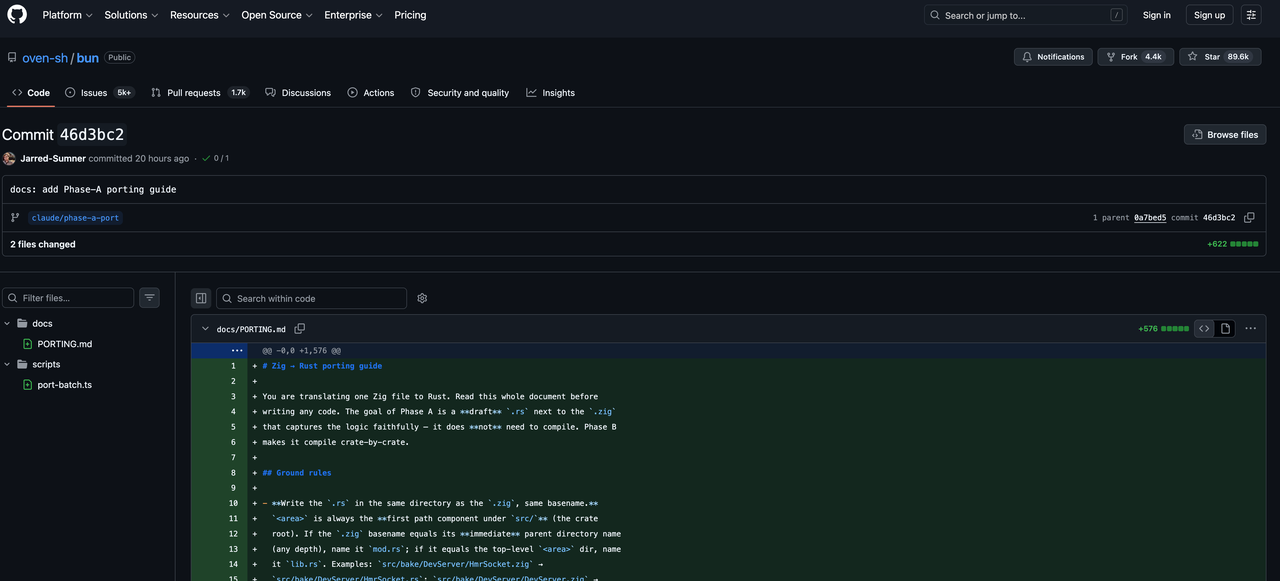Show the 0 / 1 checks status
This screenshot has width=1280, height=581.
coord(216,158)
